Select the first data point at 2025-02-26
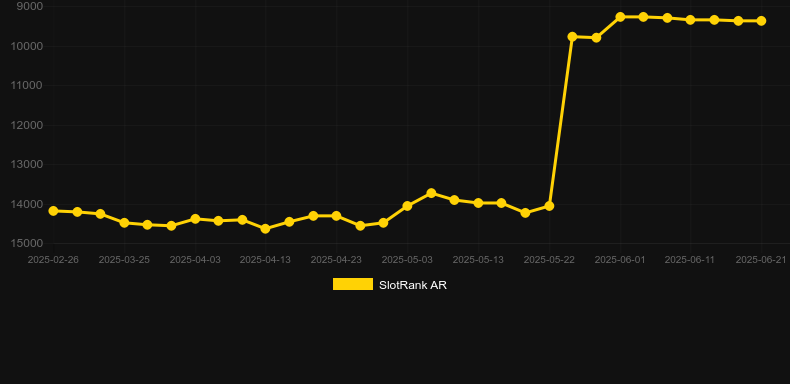This screenshot has height=384, width=790. [x=53, y=211]
